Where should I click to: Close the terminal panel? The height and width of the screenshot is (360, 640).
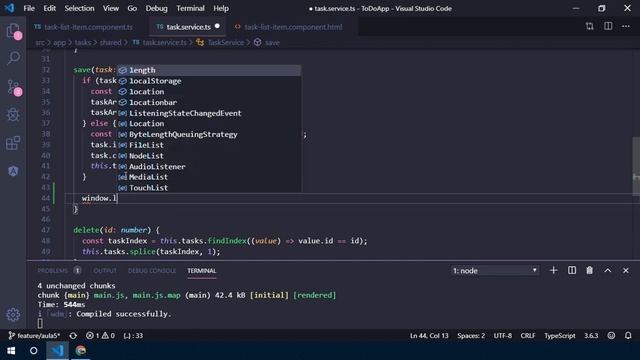coord(626,270)
